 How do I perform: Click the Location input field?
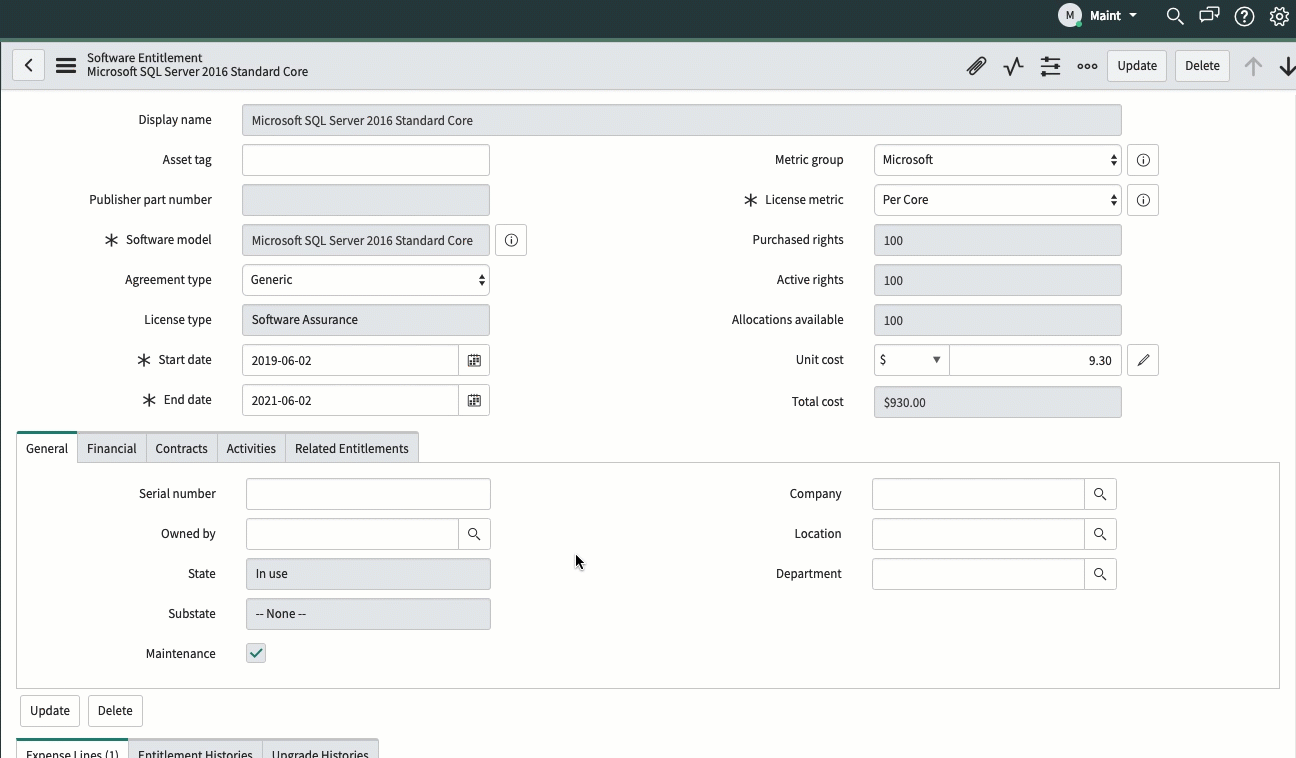coord(978,534)
